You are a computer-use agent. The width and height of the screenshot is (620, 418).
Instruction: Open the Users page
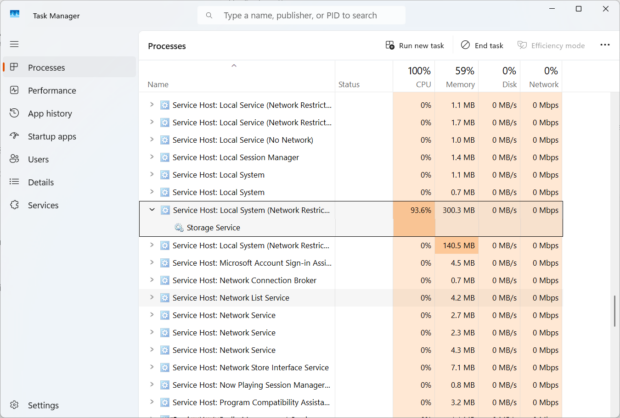tap(69, 159)
